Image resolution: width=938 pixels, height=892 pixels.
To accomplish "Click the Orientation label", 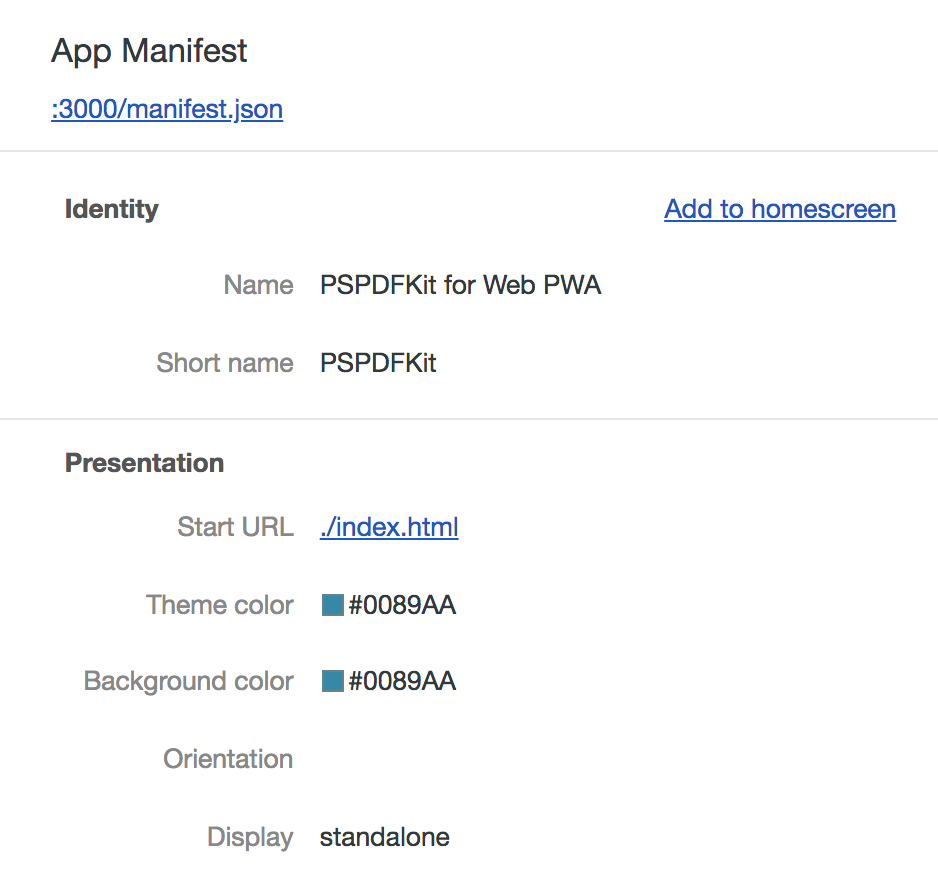I will pos(227,759).
